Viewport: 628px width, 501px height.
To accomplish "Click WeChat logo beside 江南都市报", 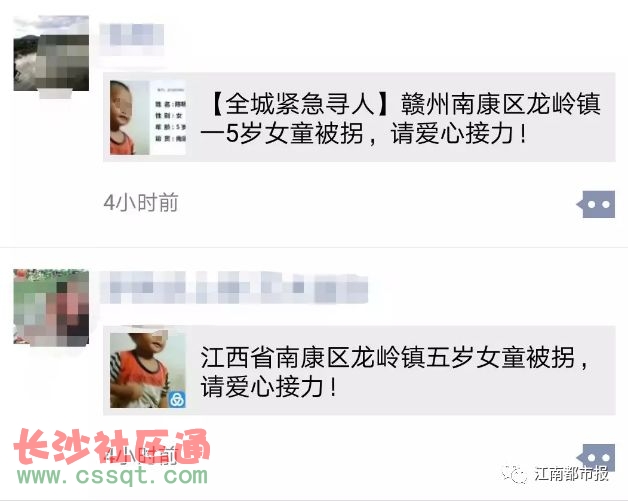I will (x=516, y=474).
